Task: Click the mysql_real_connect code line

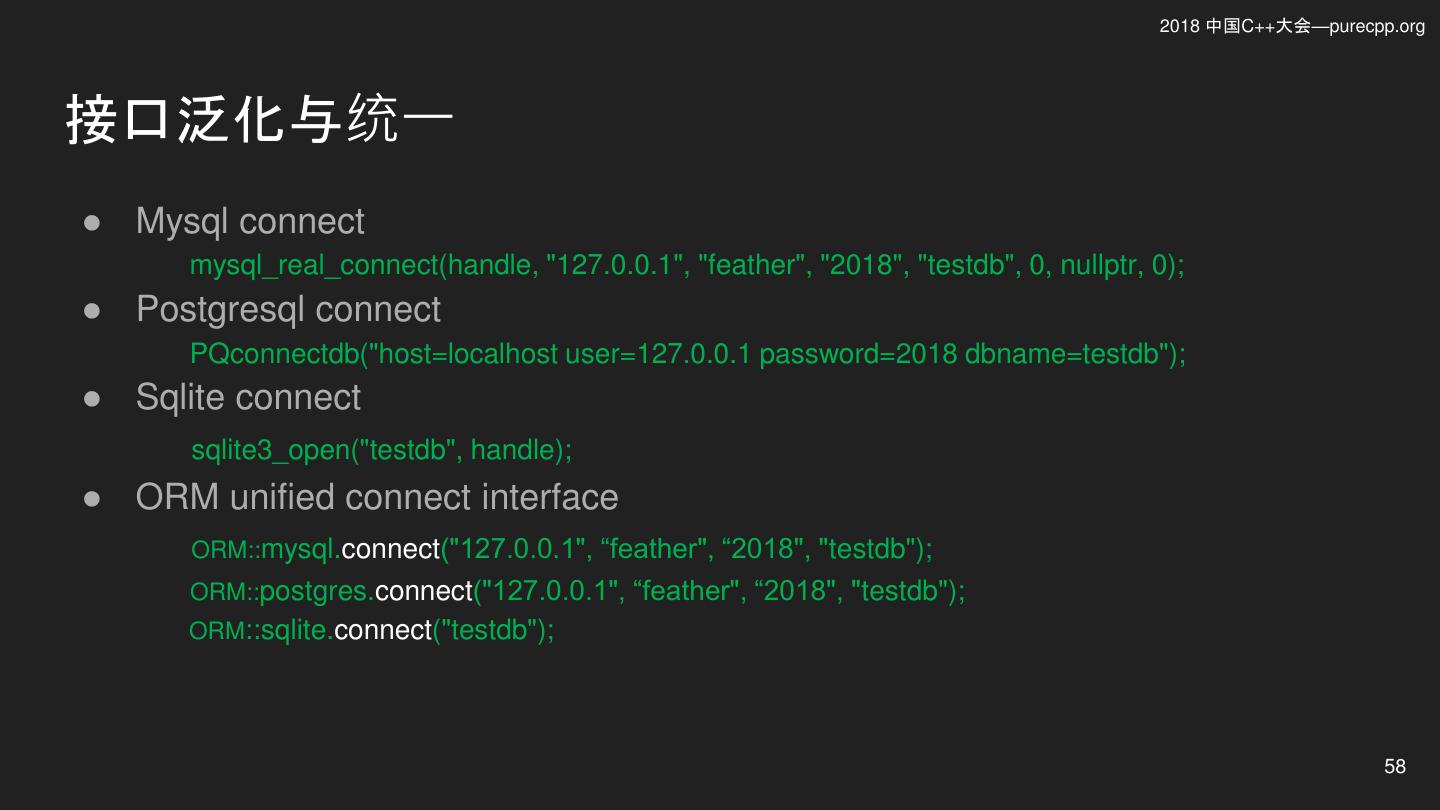Action: coord(687,265)
